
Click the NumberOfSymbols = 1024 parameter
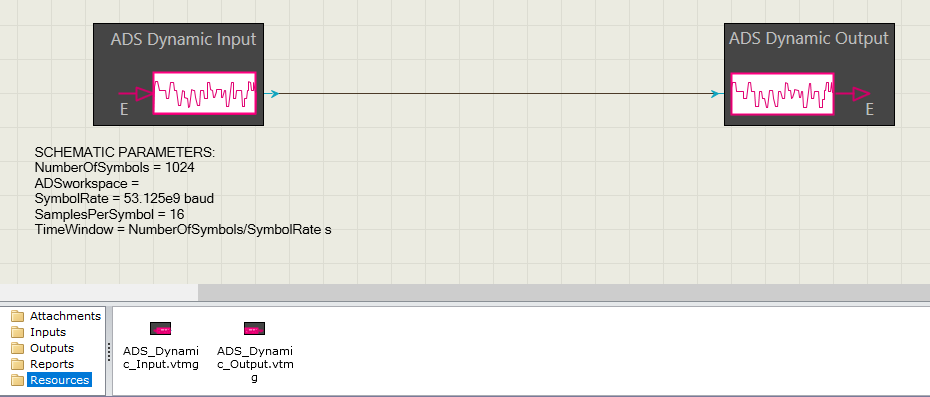click(114, 168)
